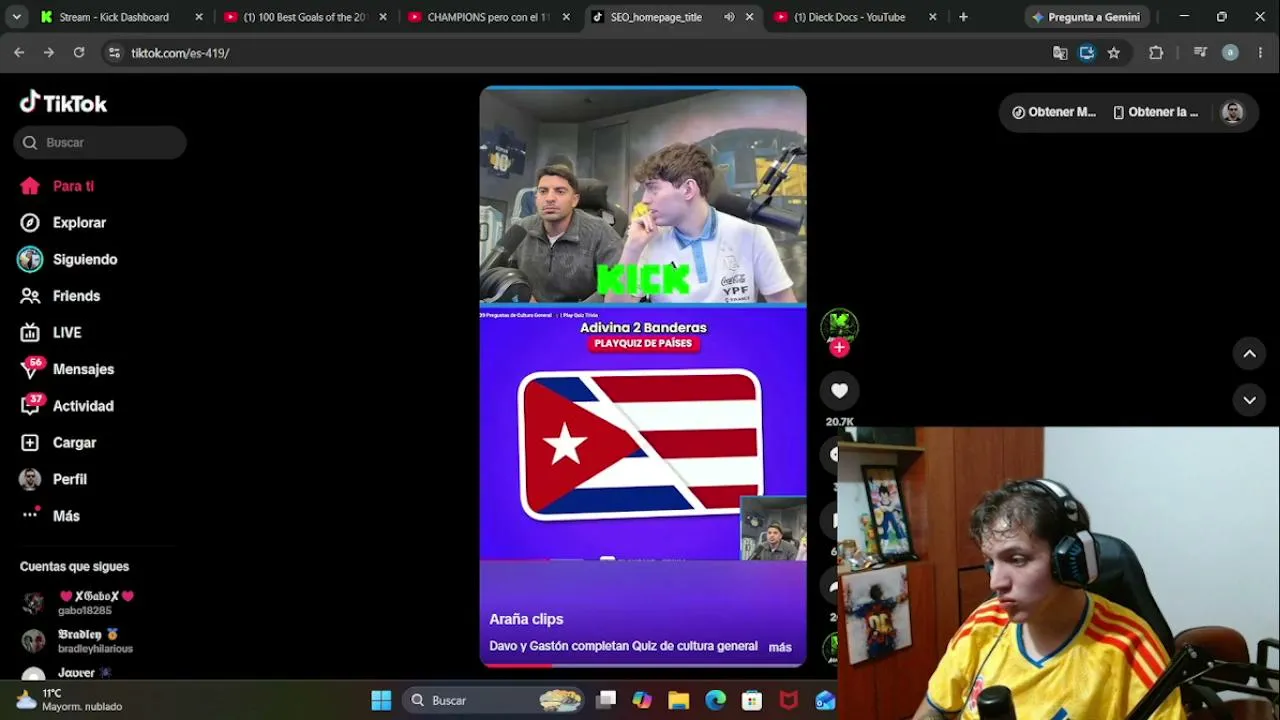Click the address bar URL tiktok.com/es-419/
Screen dimensions: 1280x720
tap(180, 53)
